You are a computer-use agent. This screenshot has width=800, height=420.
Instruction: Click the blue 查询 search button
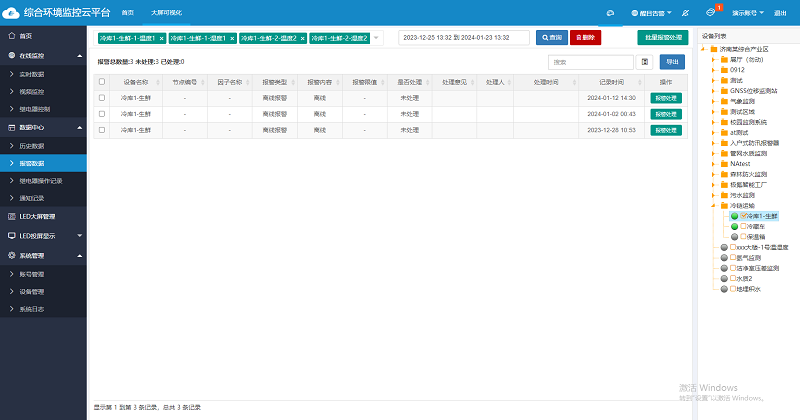551,37
